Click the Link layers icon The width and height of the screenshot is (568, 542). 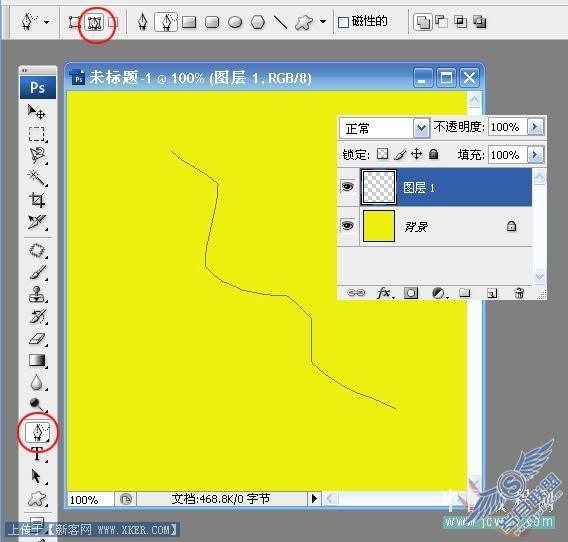[x=356, y=292]
